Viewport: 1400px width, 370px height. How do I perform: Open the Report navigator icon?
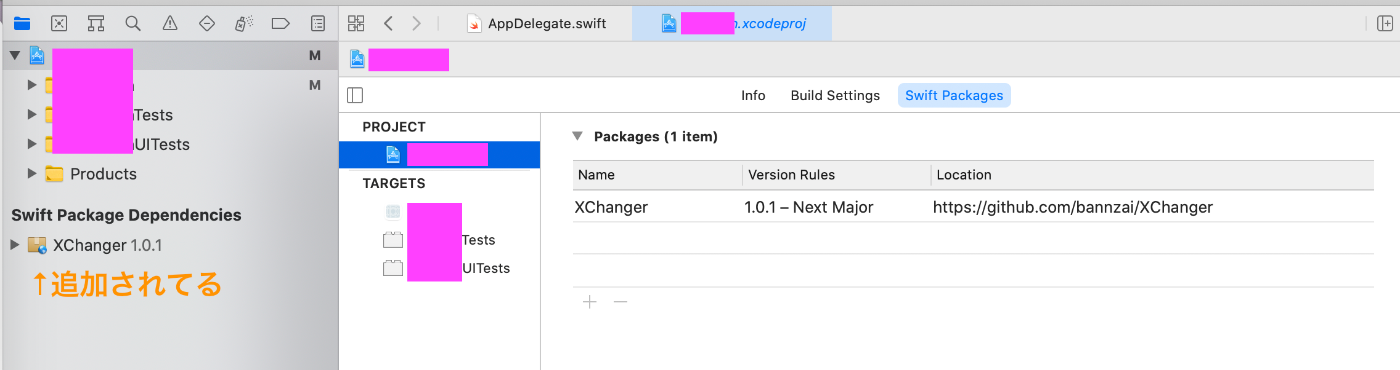pyautogui.click(x=318, y=23)
